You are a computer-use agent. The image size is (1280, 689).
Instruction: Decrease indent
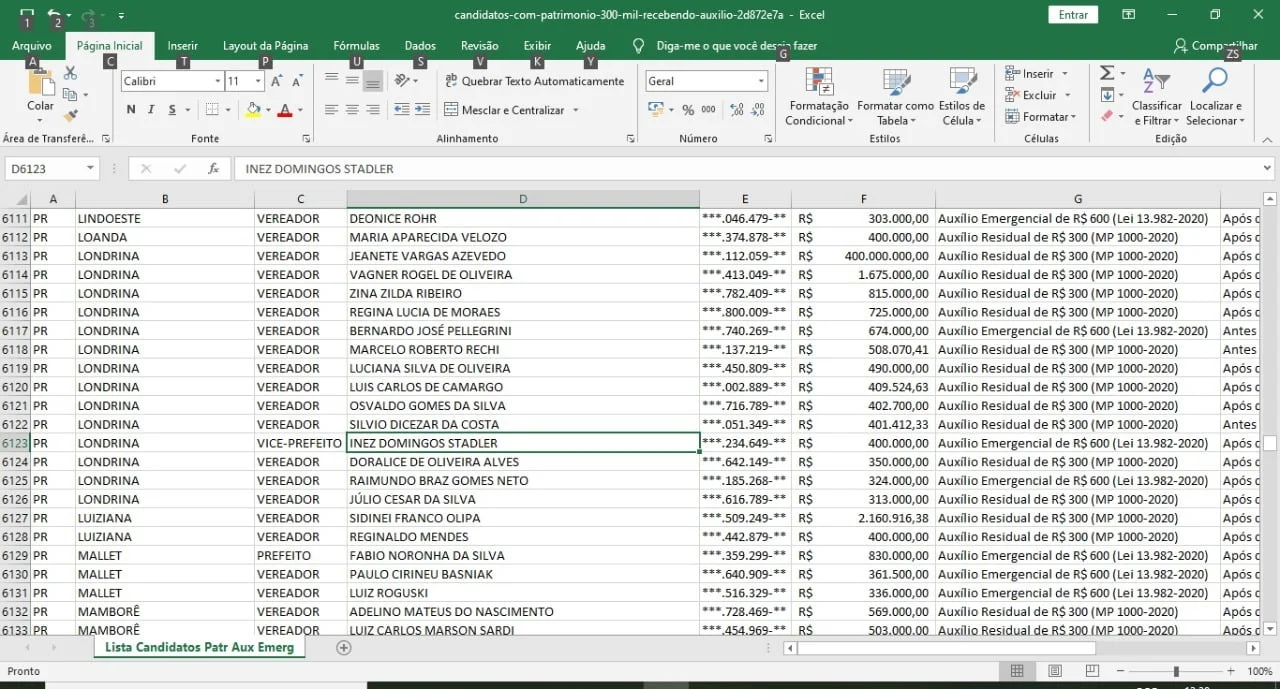[x=401, y=110]
